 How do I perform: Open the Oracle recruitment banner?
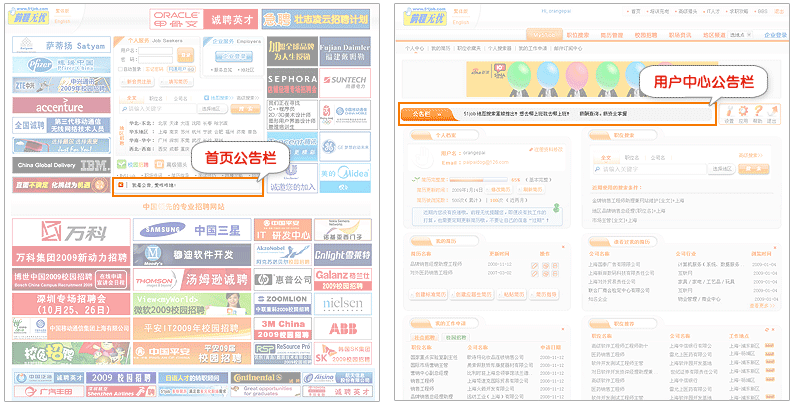pyautogui.click(x=204, y=19)
